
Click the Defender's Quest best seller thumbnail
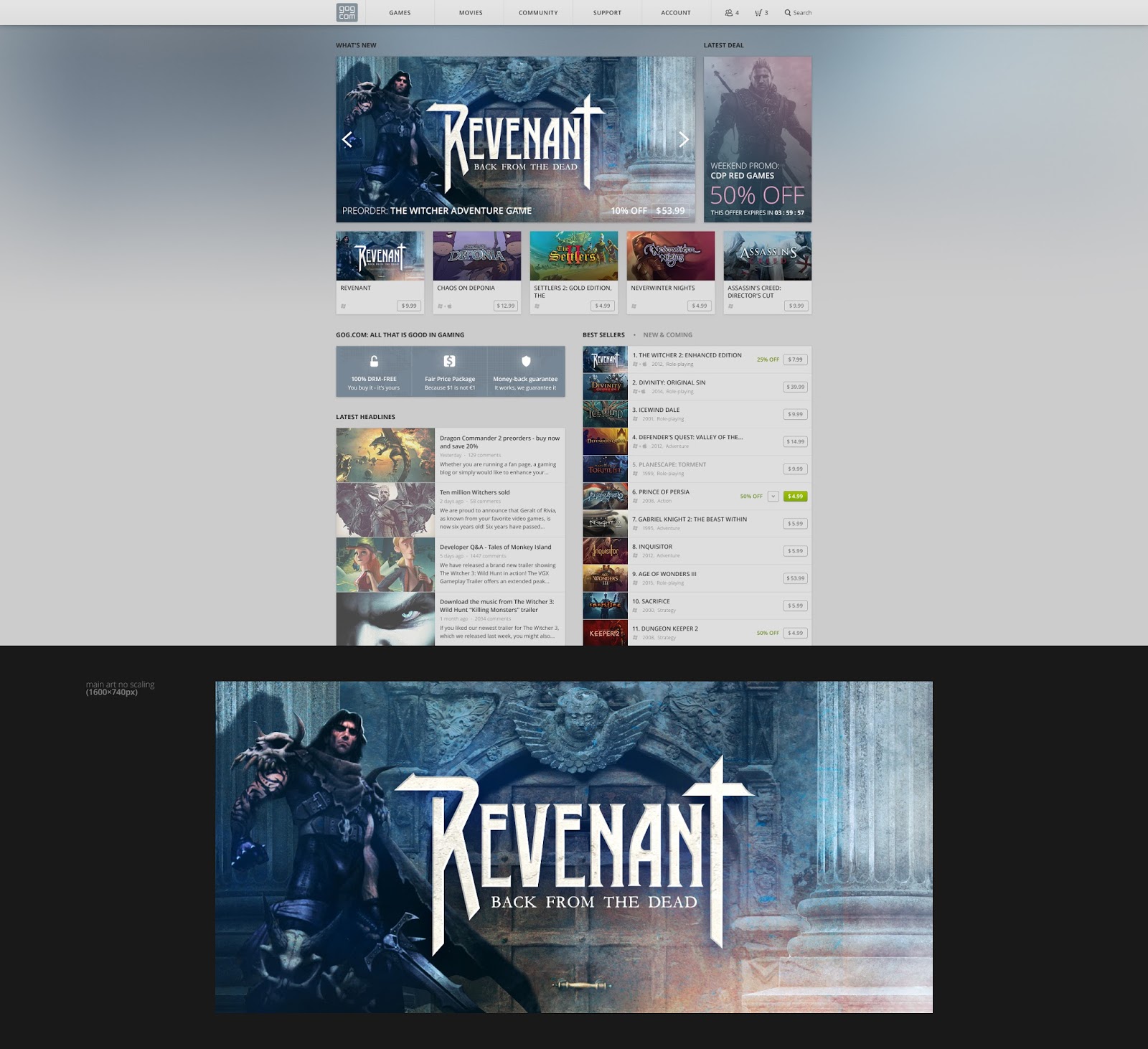606,441
